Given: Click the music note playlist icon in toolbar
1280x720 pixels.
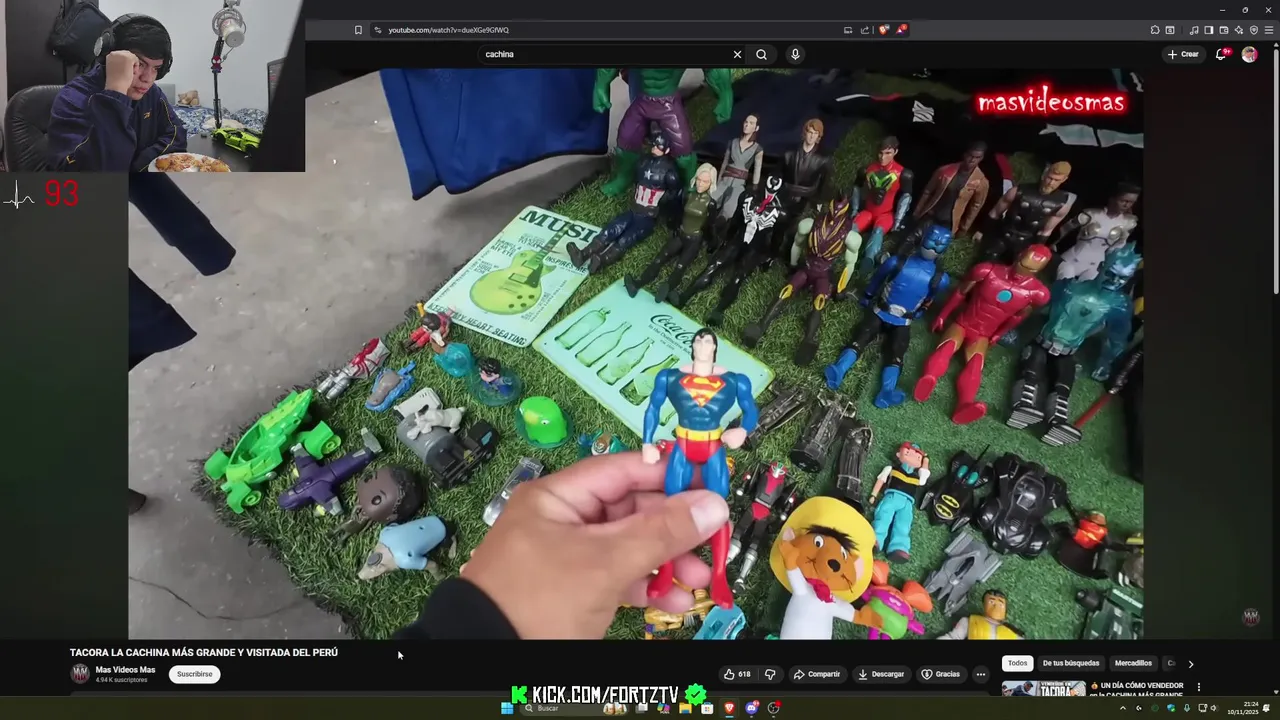Looking at the screenshot, I should pos(1194,30).
